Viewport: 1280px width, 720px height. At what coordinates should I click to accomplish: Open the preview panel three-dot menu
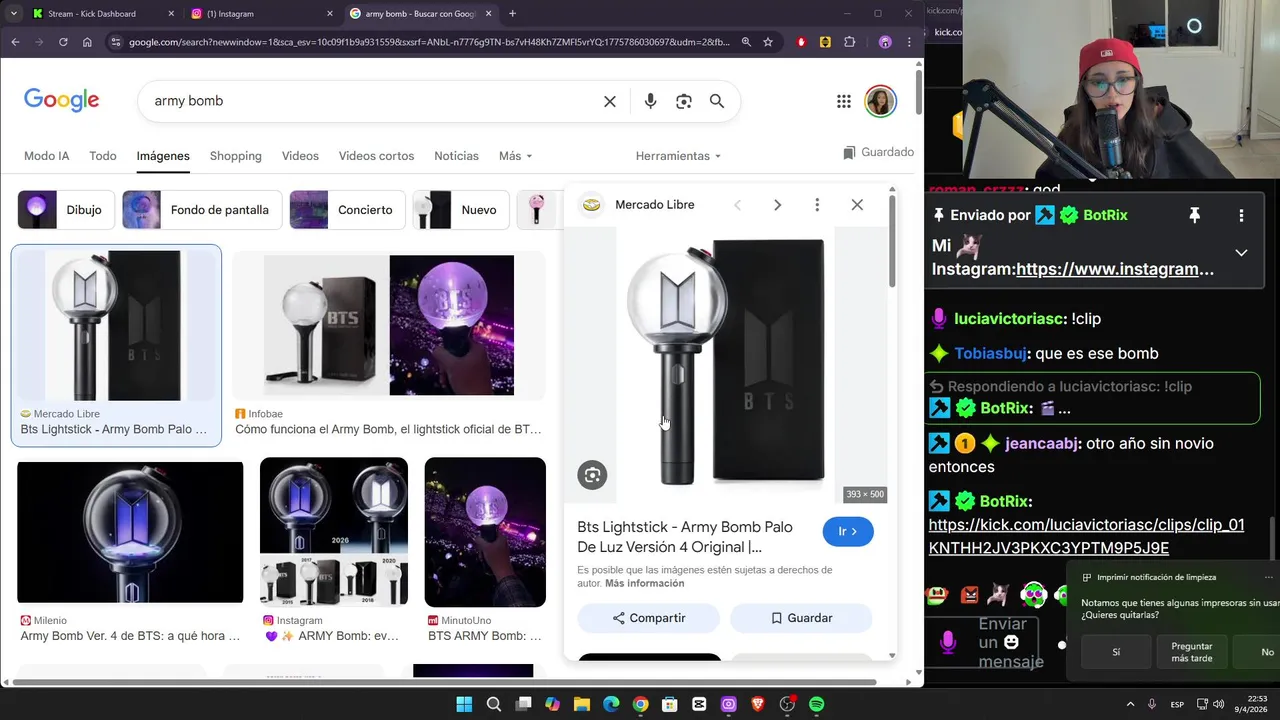(817, 205)
